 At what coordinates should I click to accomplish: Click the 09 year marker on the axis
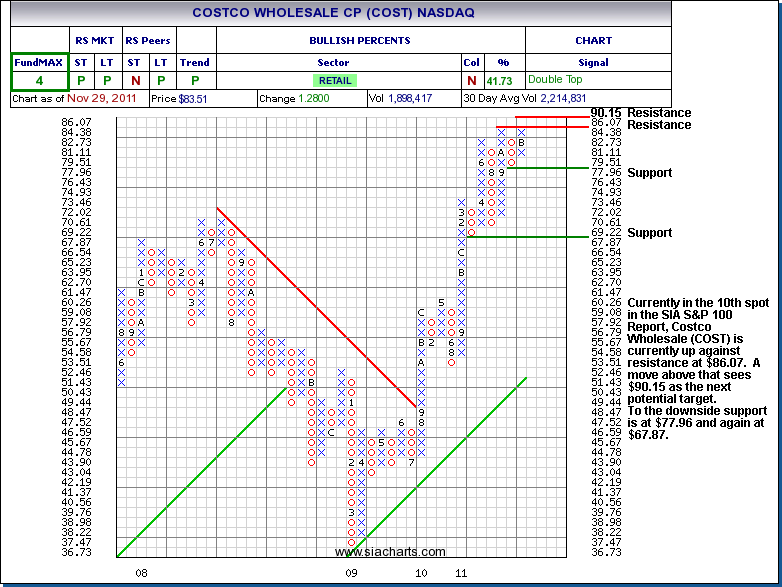click(x=351, y=573)
